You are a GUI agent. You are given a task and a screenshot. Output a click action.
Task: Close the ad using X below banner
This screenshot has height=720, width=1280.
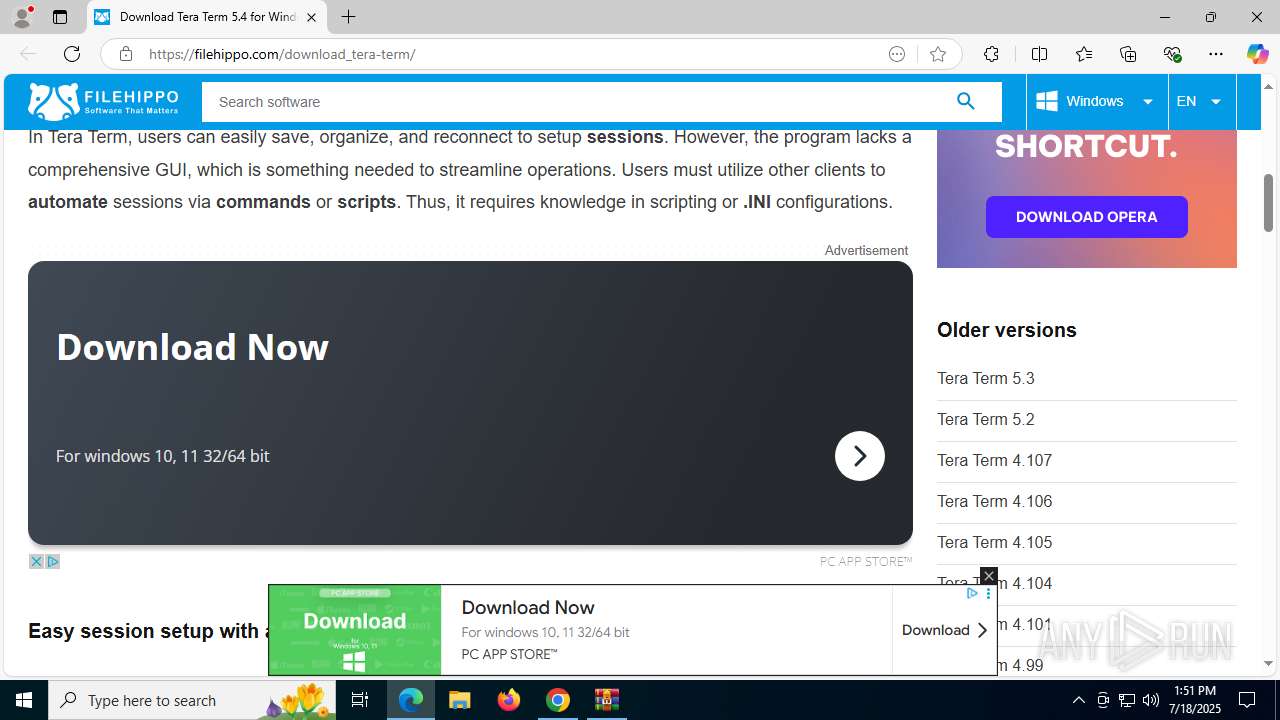[36, 561]
